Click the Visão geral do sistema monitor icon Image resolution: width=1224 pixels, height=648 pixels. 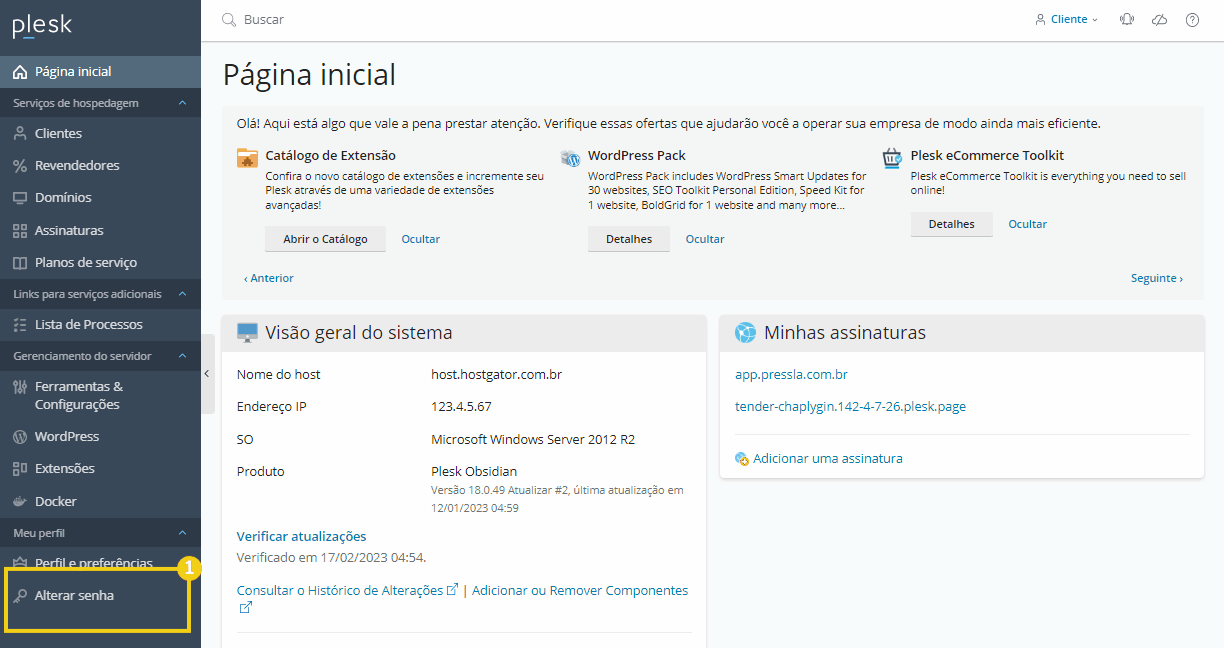coord(247,333)
